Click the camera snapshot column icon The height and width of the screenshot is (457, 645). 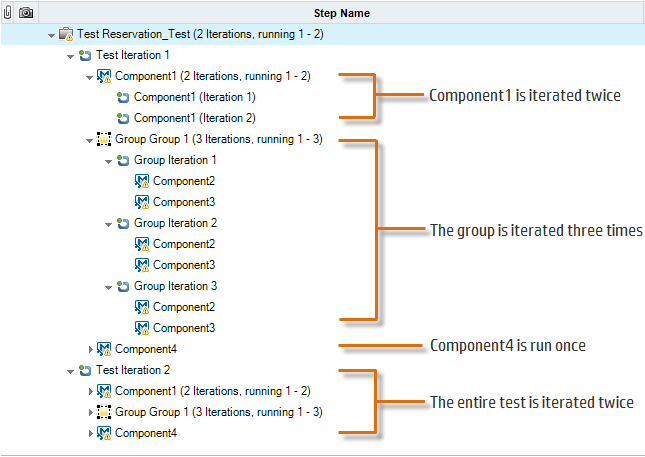click(x=25, y=13)
